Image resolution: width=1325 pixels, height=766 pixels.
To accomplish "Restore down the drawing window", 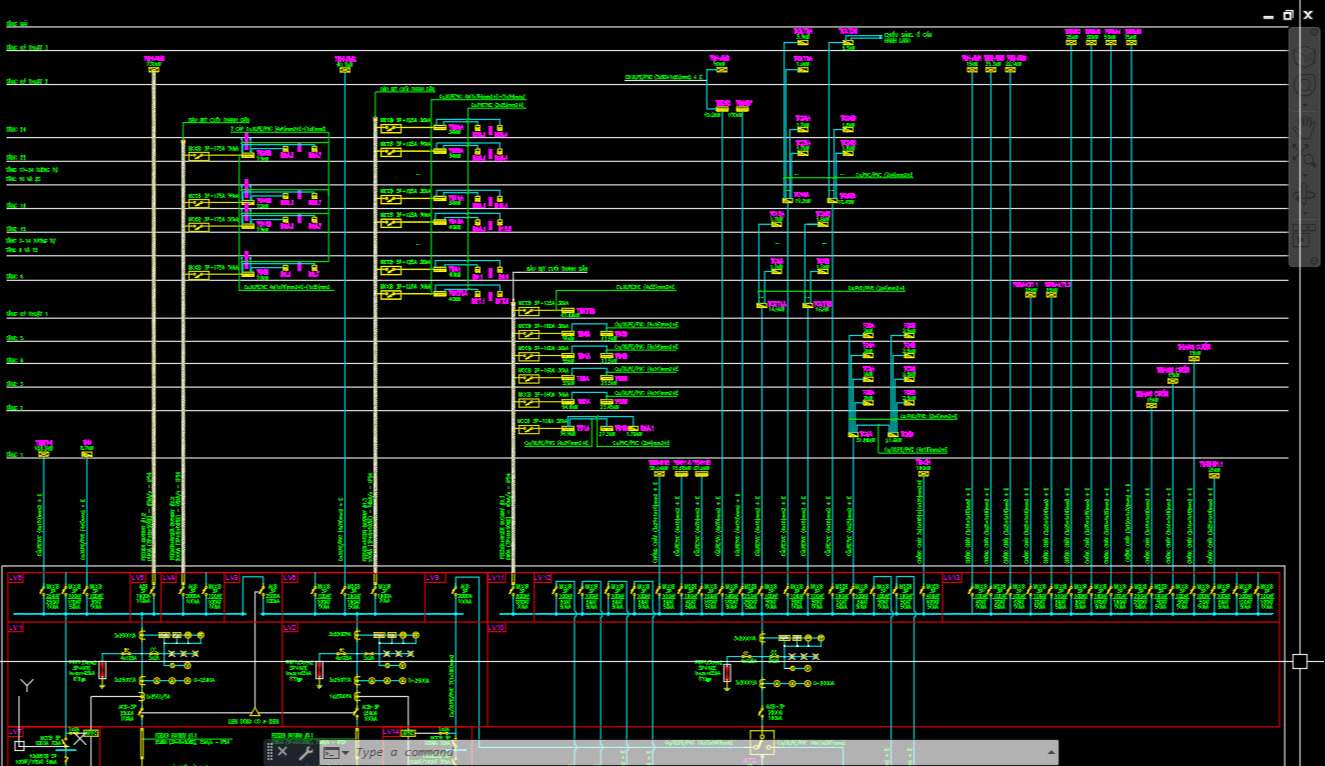I will (x=1288, y=15).
